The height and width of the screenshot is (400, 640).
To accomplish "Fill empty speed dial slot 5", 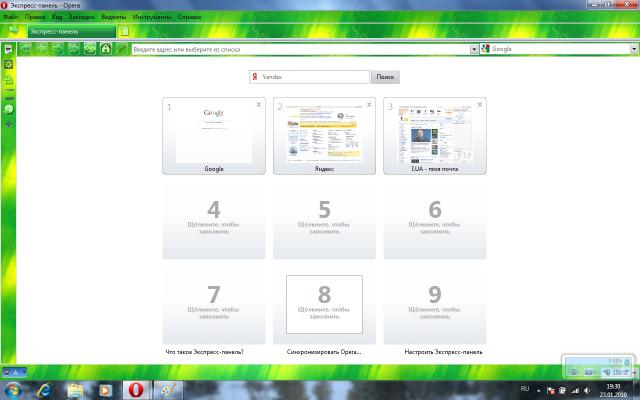I will tap(324, 222).
